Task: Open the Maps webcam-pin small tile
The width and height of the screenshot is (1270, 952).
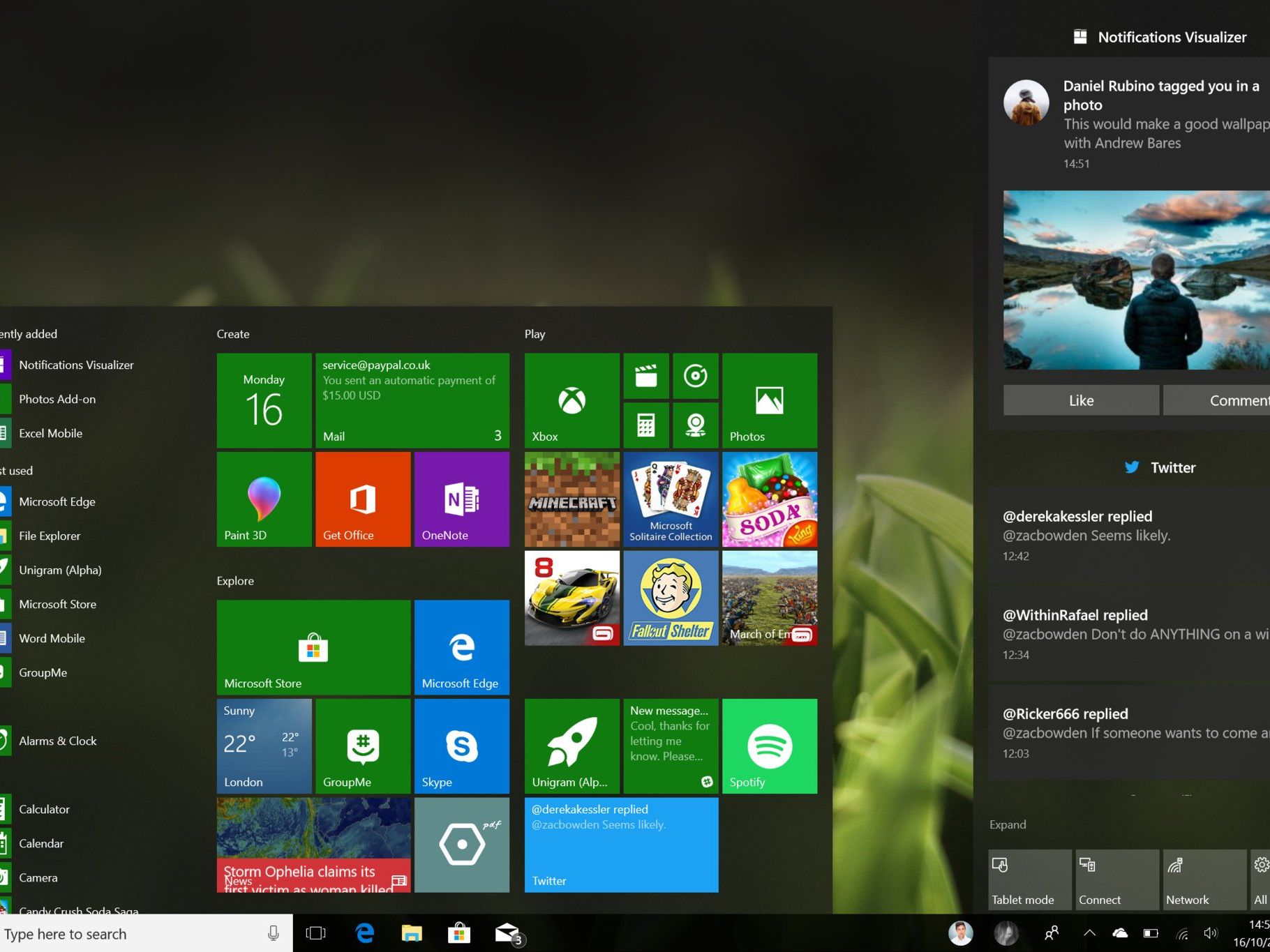Action: pyautogui.click(x=696, y=425)
